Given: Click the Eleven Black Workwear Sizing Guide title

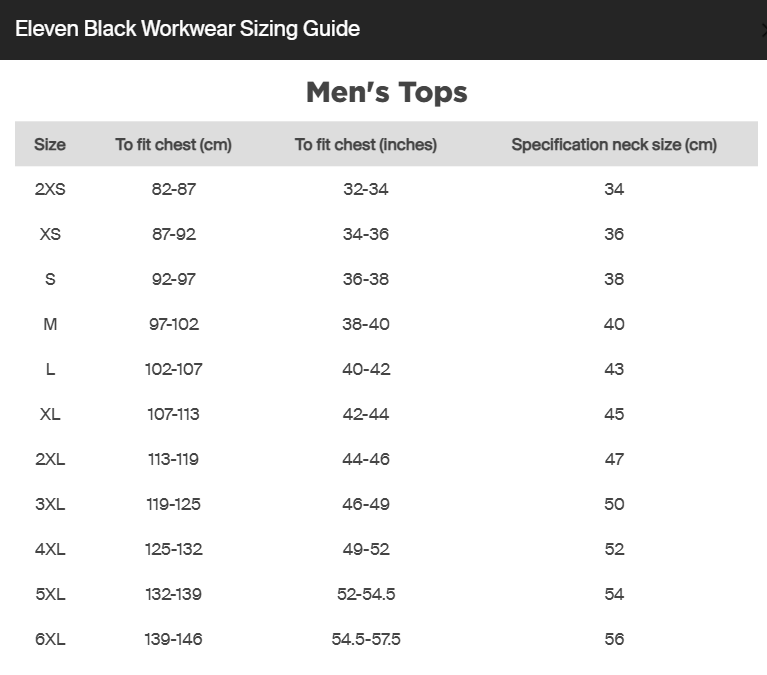Looking at the screenshot, I should click(x=187, y=28).
